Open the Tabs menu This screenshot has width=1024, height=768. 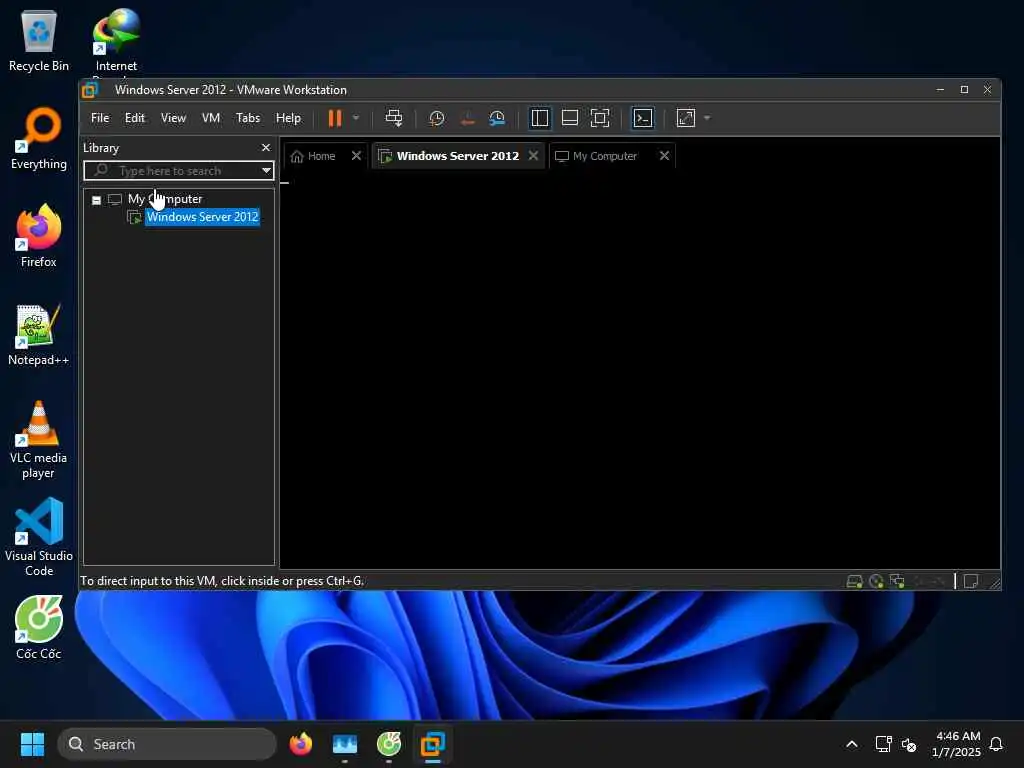pyautogui.click(x=248, y=118)
